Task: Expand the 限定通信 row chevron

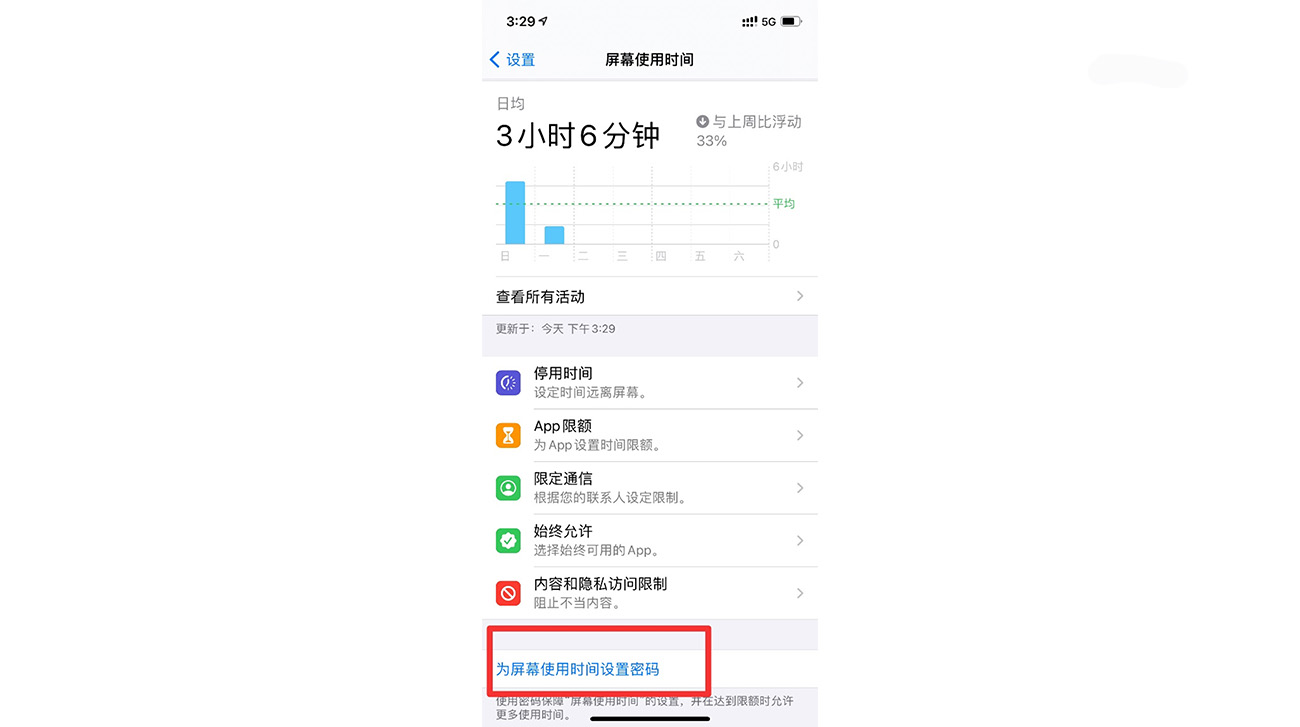Action: tap(800, 488)
